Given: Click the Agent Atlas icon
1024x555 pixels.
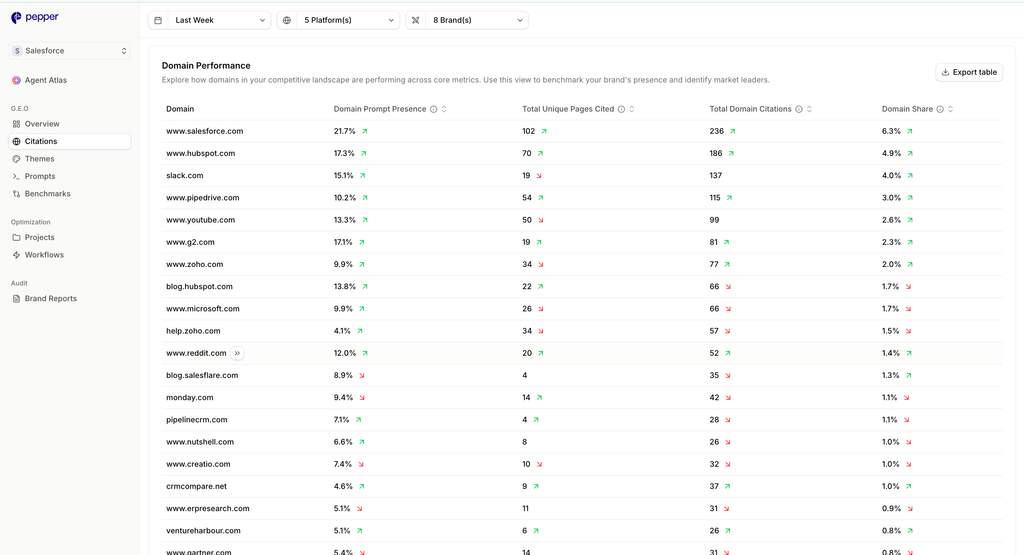Looking at the screenshot, I should click(16, 80).
